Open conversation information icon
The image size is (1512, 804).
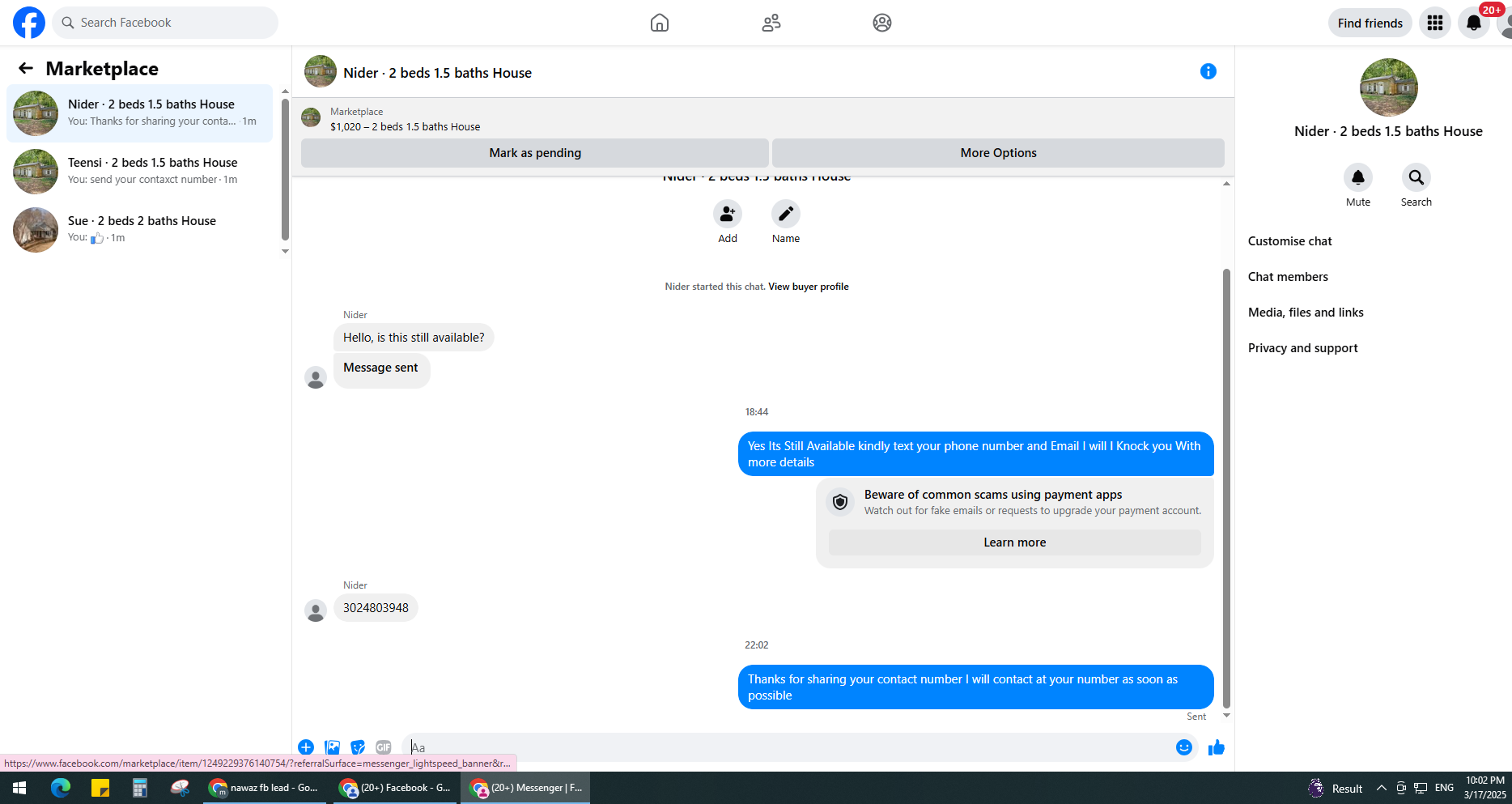click(x=1208, y=71)
